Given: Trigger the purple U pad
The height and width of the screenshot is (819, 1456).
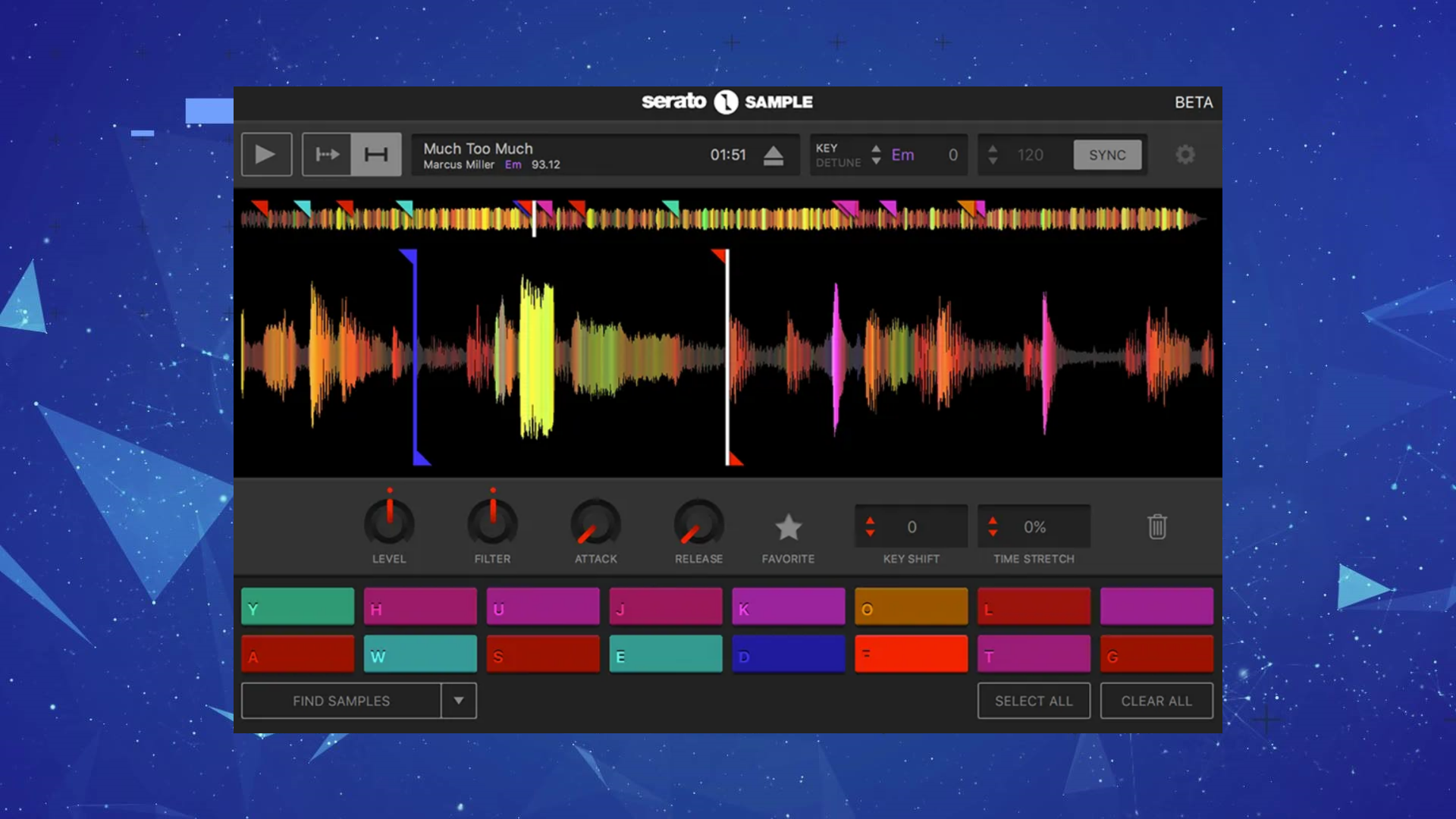Looking at the screenshot, I should click(543, 606).
